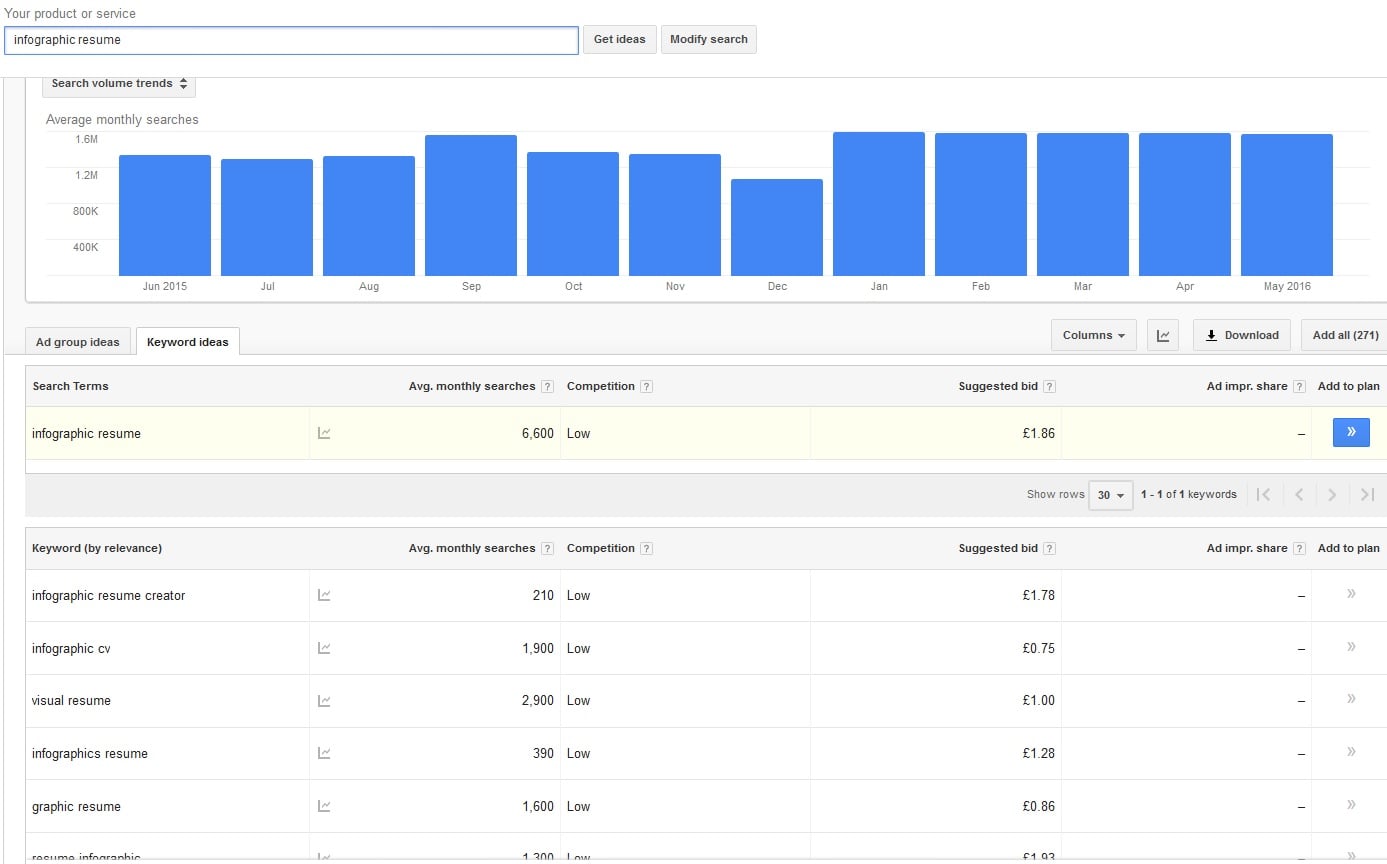
Task: Open Show rows 30 dropdown
Action: coord(1110,495)
